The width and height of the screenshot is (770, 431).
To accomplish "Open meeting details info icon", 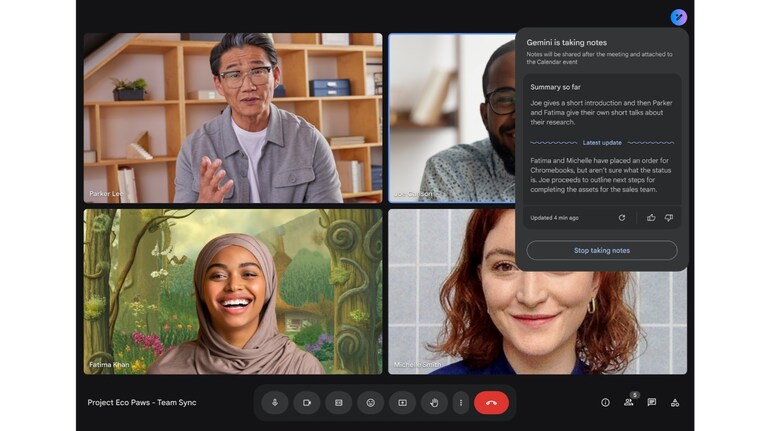I will click(x=605, y=403).
